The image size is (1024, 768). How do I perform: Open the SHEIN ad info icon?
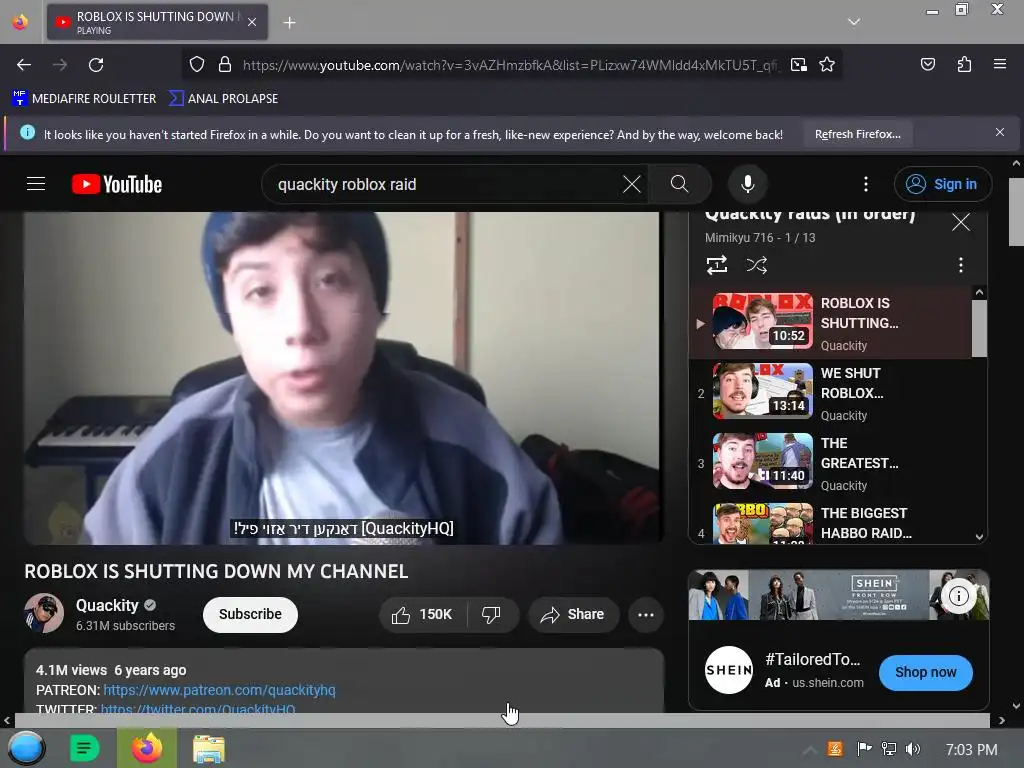point(958,596)
